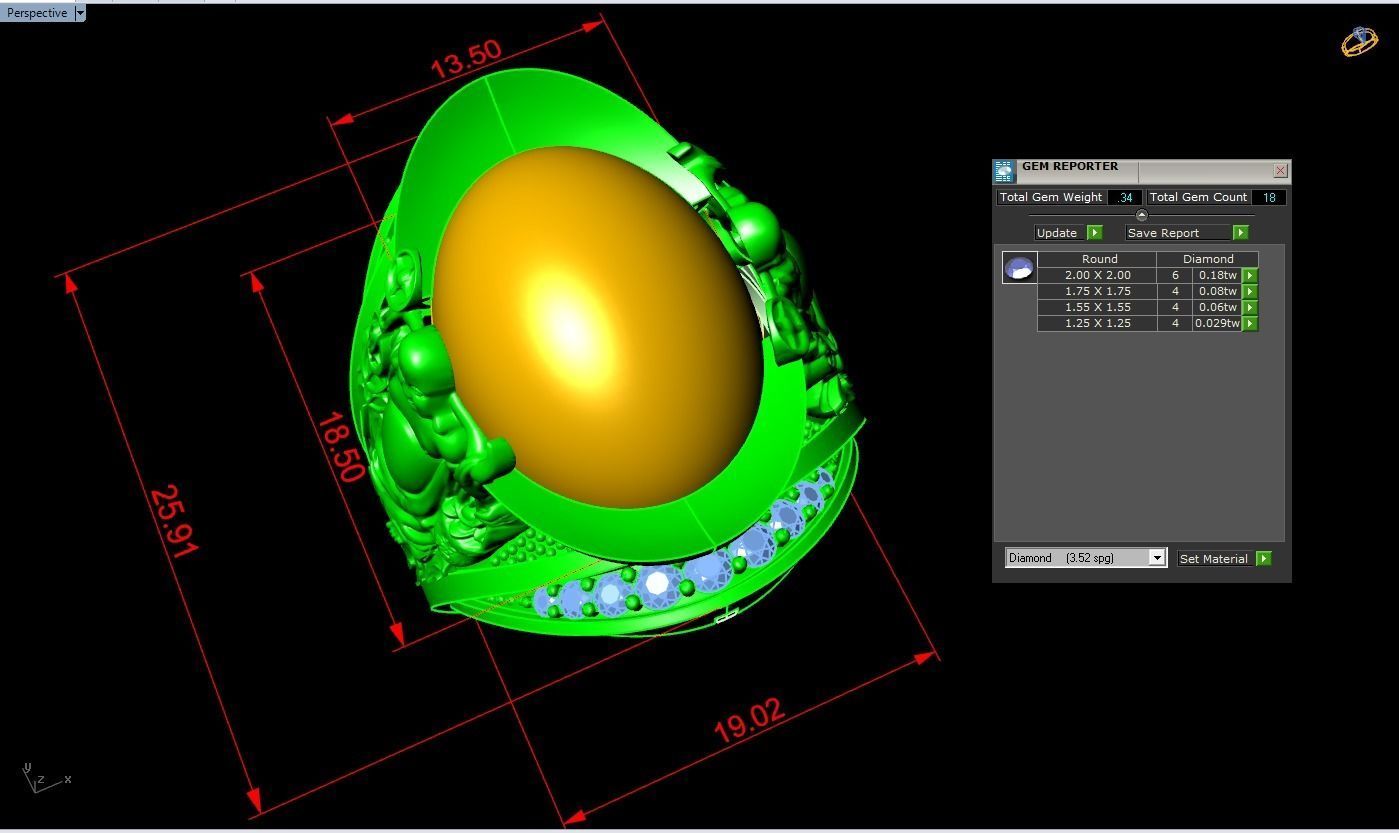
Task: Run the green arrow next to Update
Action: pyautogui.click(x=1094, y=233)
